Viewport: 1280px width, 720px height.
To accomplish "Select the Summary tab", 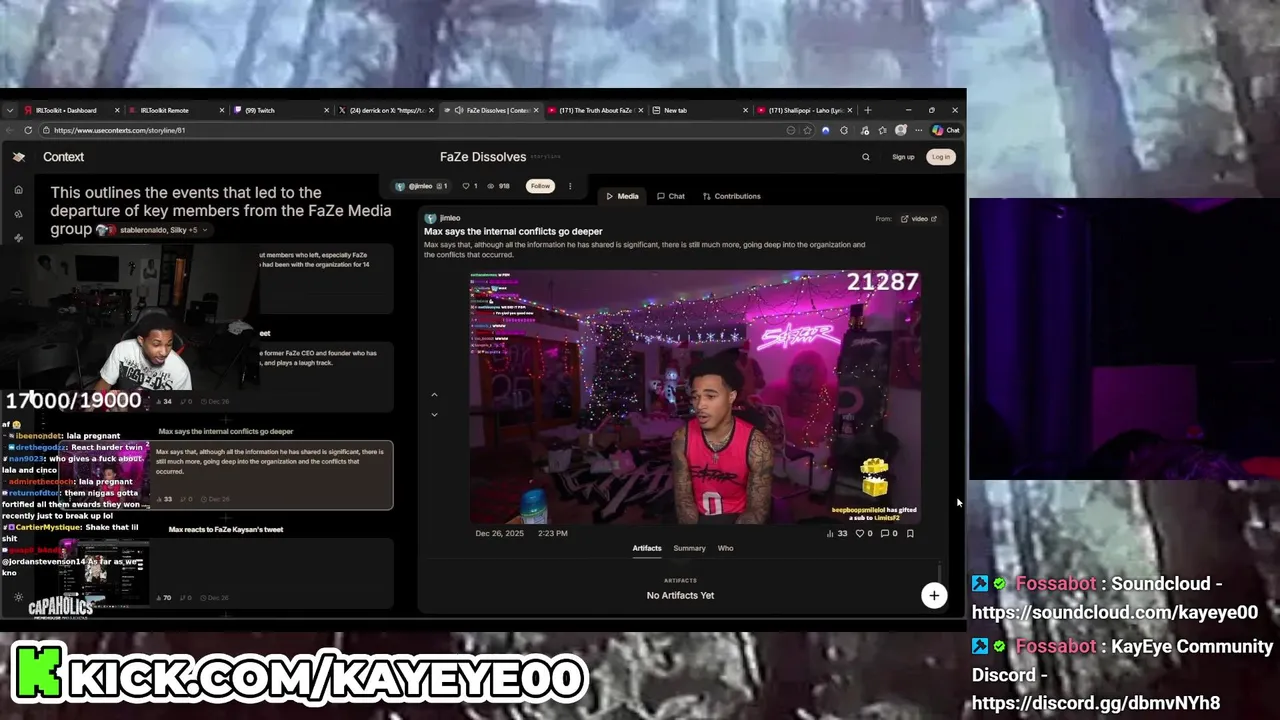I will [x=689, y=548].
